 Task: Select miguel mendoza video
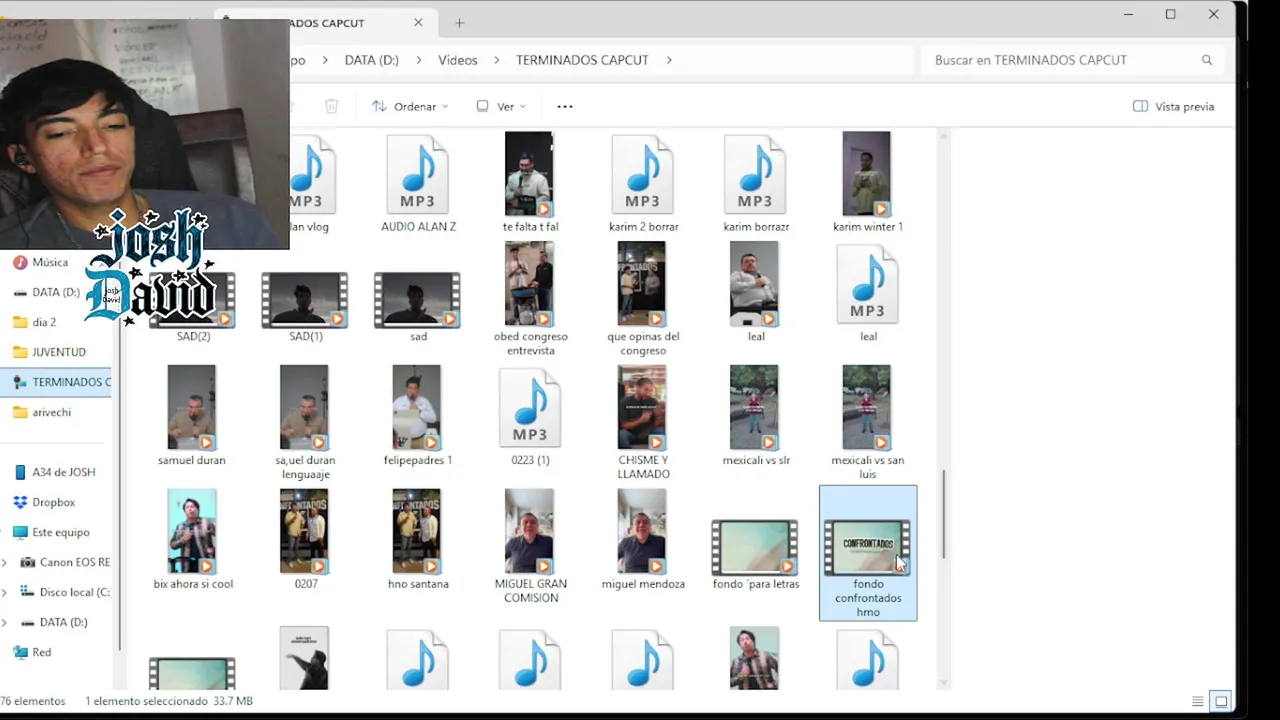click(643, 540)
